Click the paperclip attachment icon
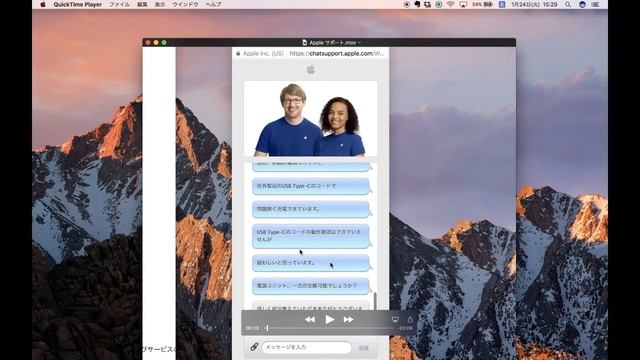Image resolution: width=640 pixels, height=360 pixels. click(254, 347)
